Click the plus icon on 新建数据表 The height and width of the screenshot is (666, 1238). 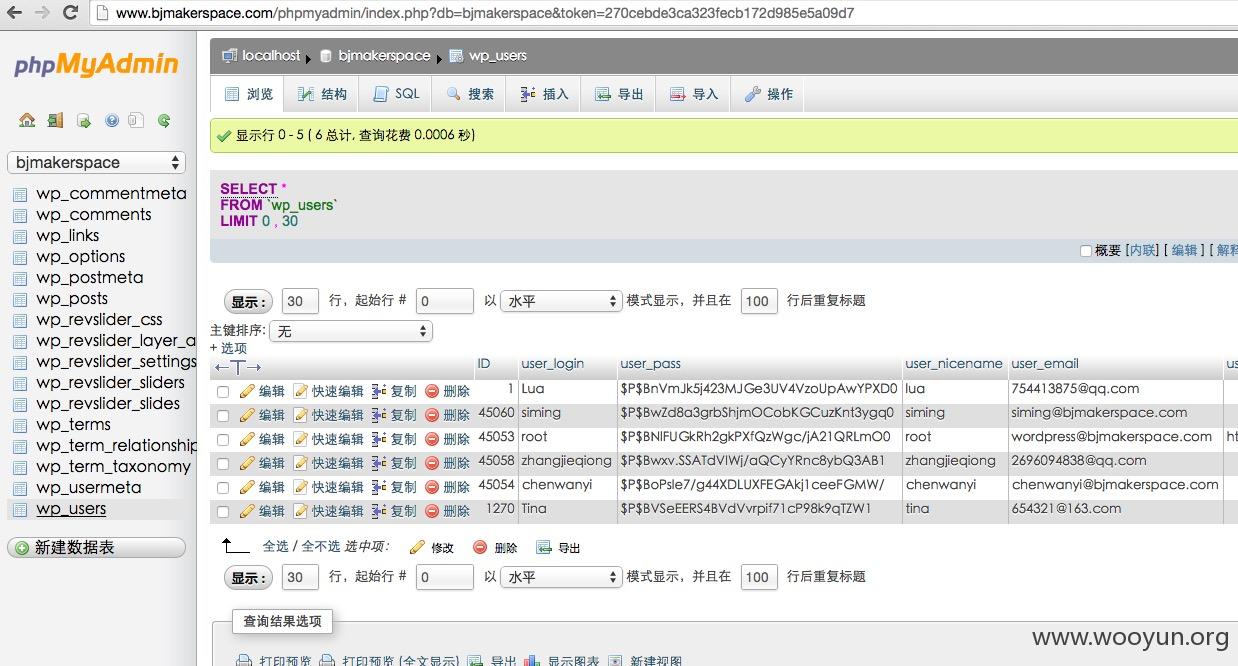tap(22, 548)
